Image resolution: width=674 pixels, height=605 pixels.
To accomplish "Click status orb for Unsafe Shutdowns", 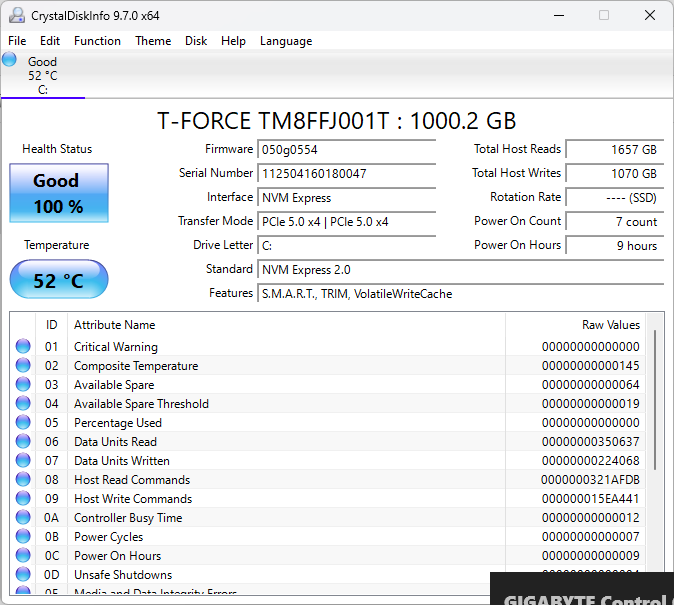I will [23, 574].
